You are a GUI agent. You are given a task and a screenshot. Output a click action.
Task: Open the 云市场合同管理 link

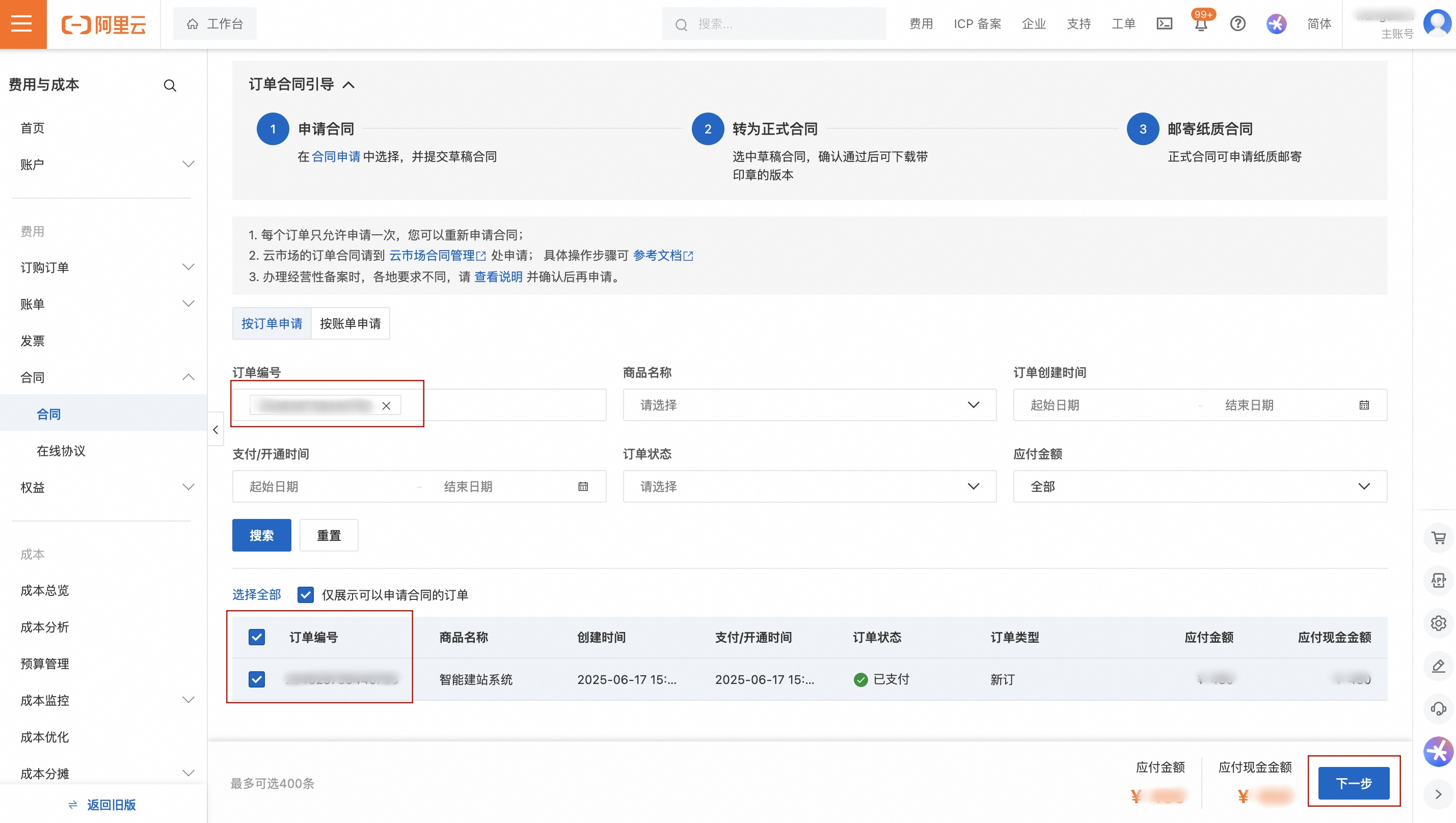click(437, 256)
